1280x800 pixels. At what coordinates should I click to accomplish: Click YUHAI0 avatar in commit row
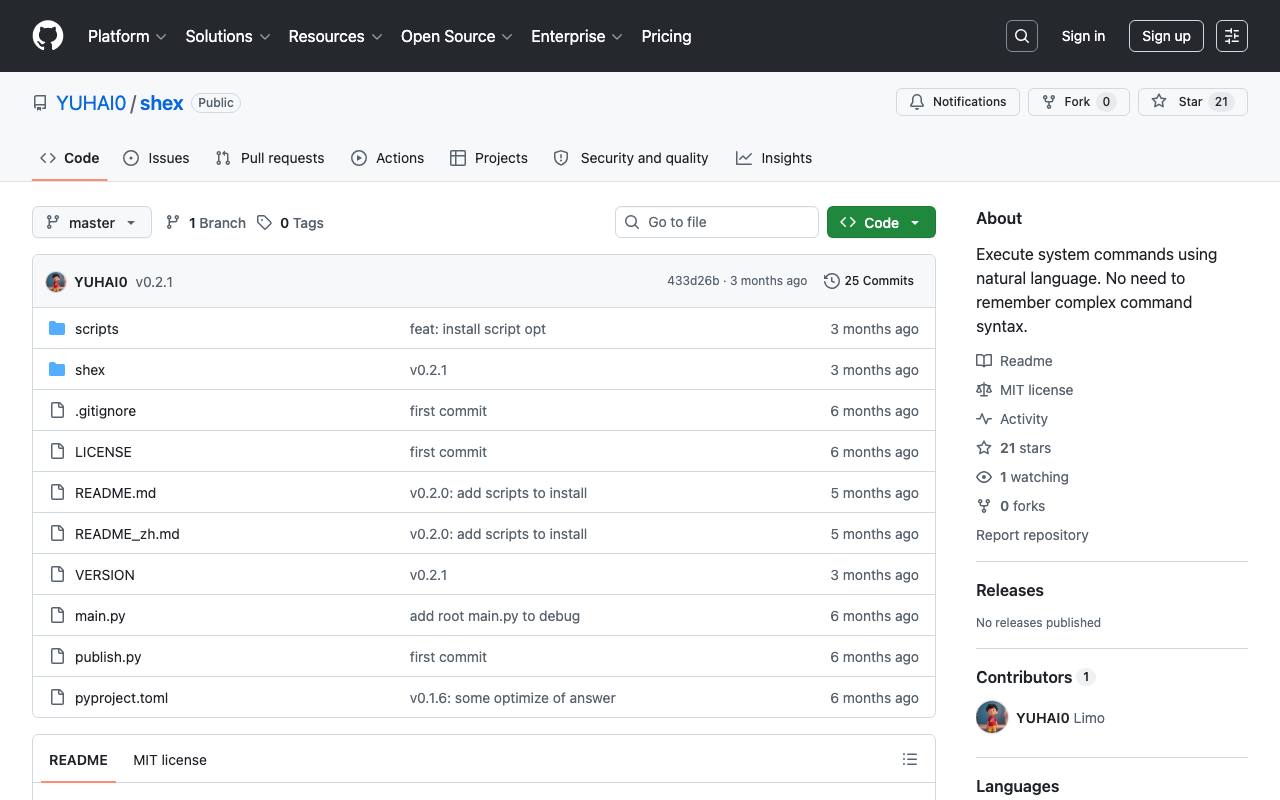click(56, 282)
